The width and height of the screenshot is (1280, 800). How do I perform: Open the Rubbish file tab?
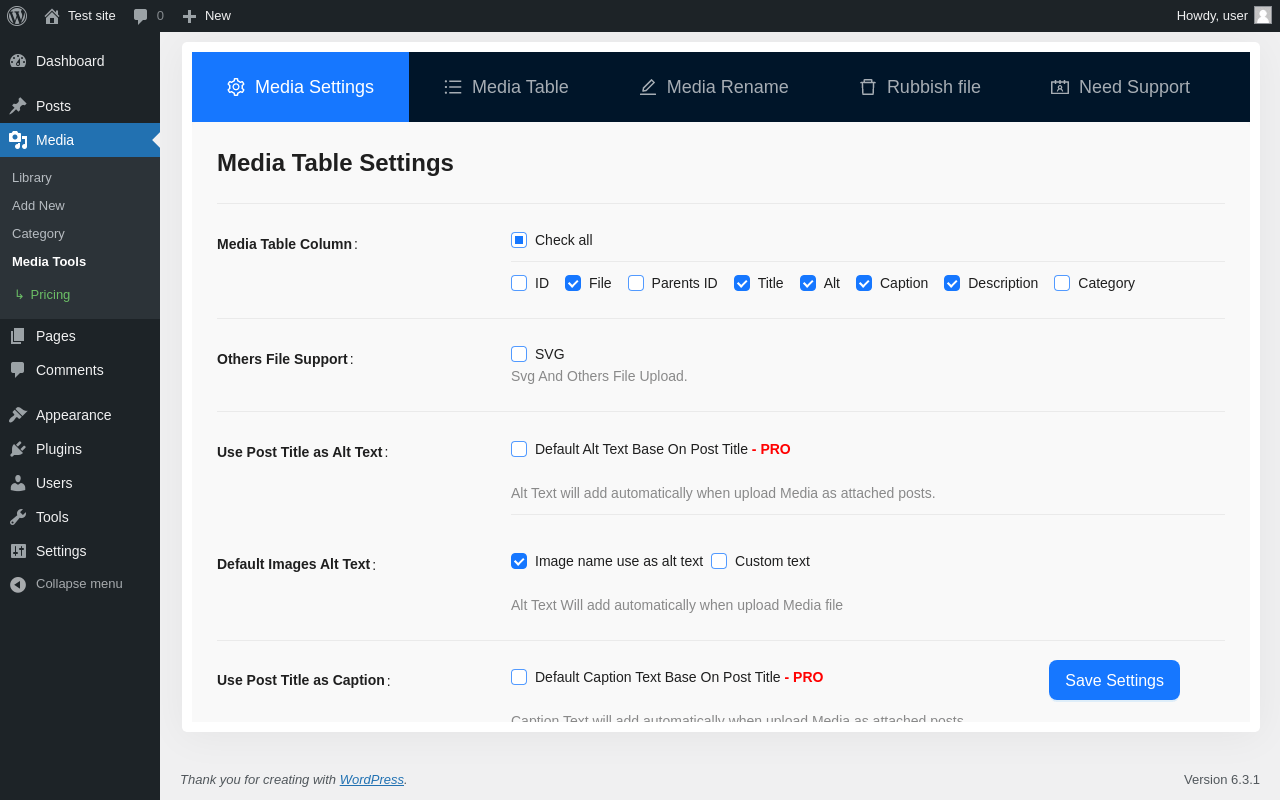920,87
